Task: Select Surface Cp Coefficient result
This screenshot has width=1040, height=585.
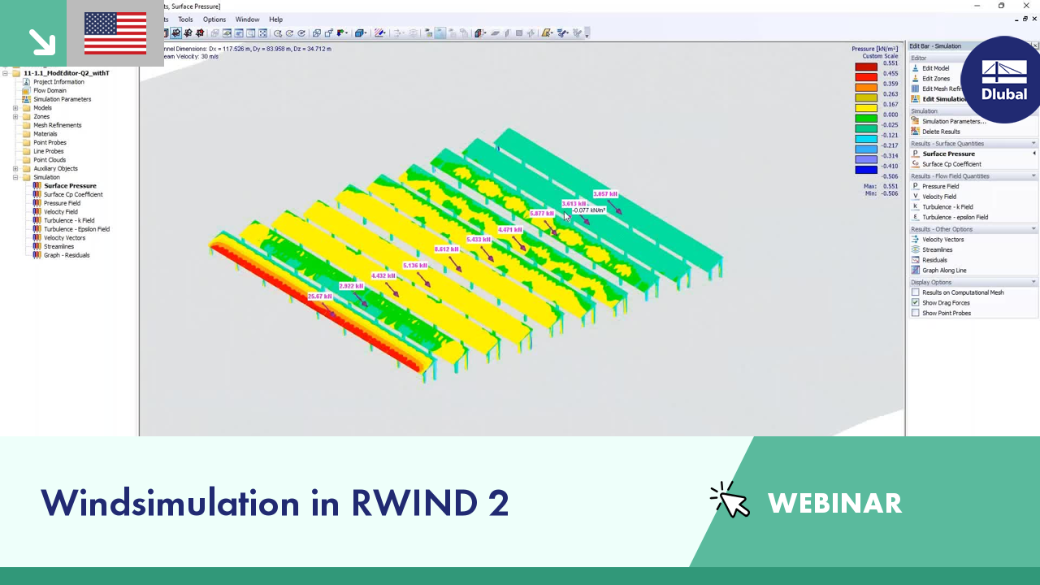Action: pyautogui.click(x=951, y=164)
